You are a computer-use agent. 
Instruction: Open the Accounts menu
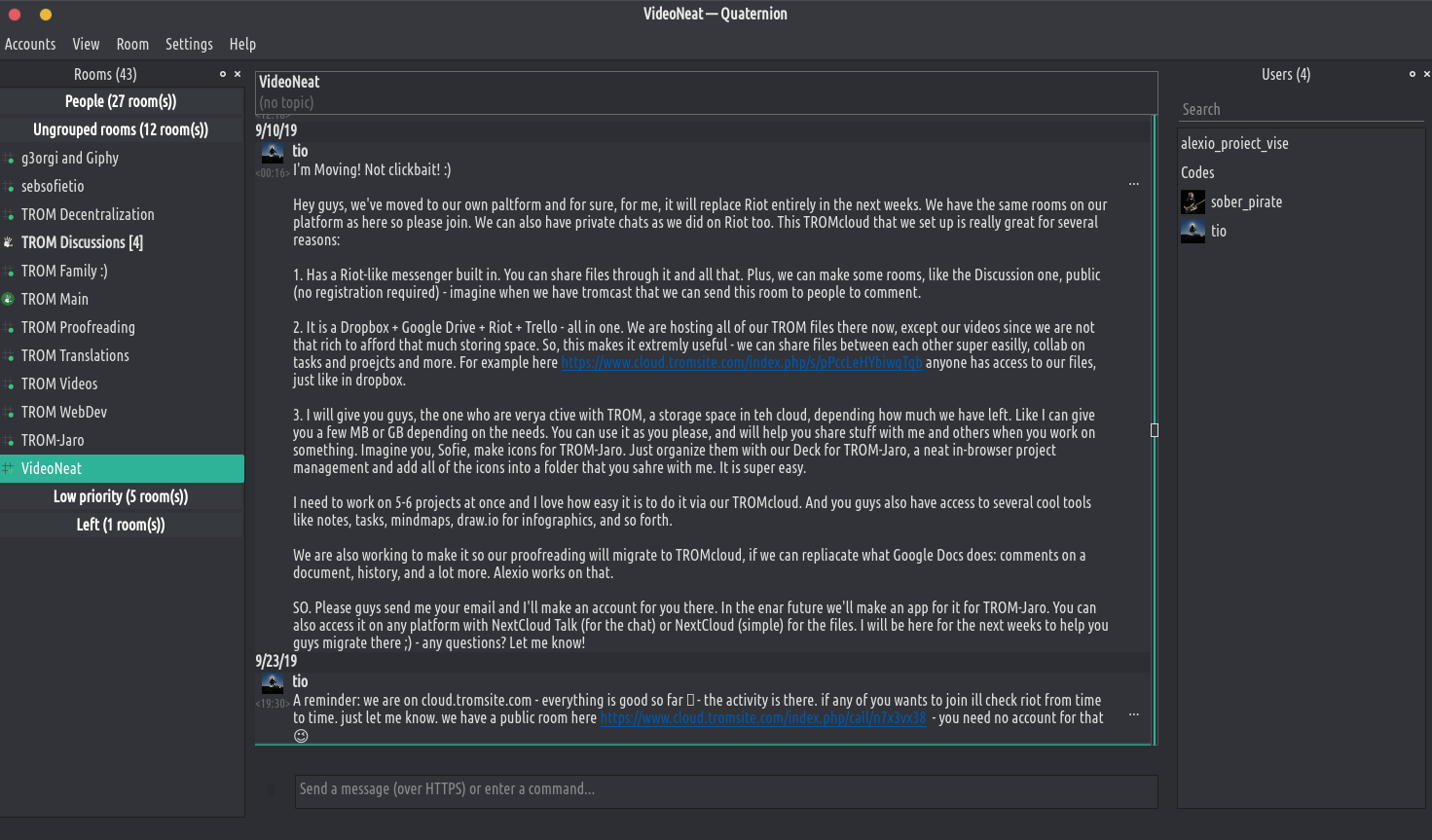[x=30, y=44]
